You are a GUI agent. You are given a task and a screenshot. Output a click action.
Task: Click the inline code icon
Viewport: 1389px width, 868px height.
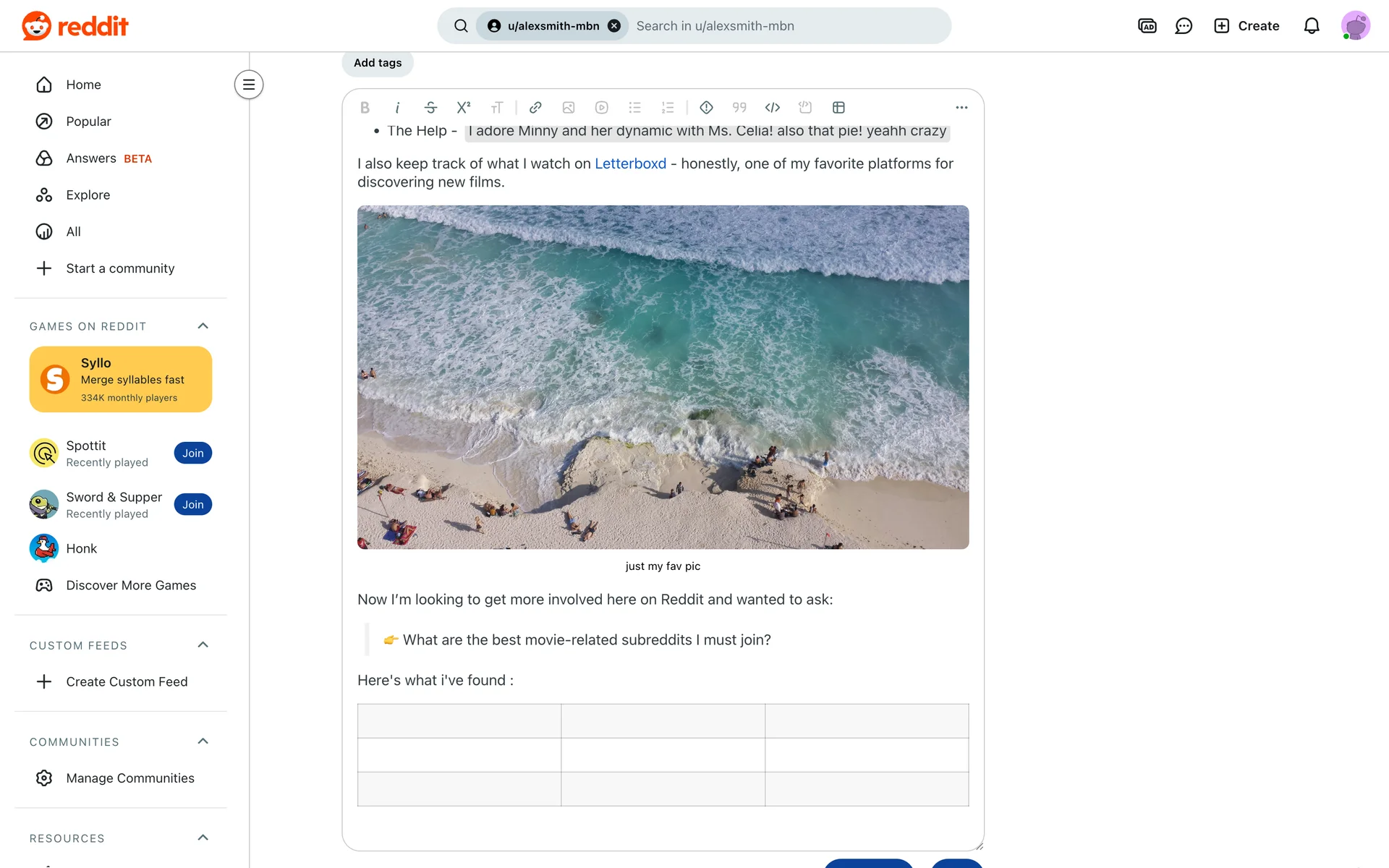coord(772,108)
